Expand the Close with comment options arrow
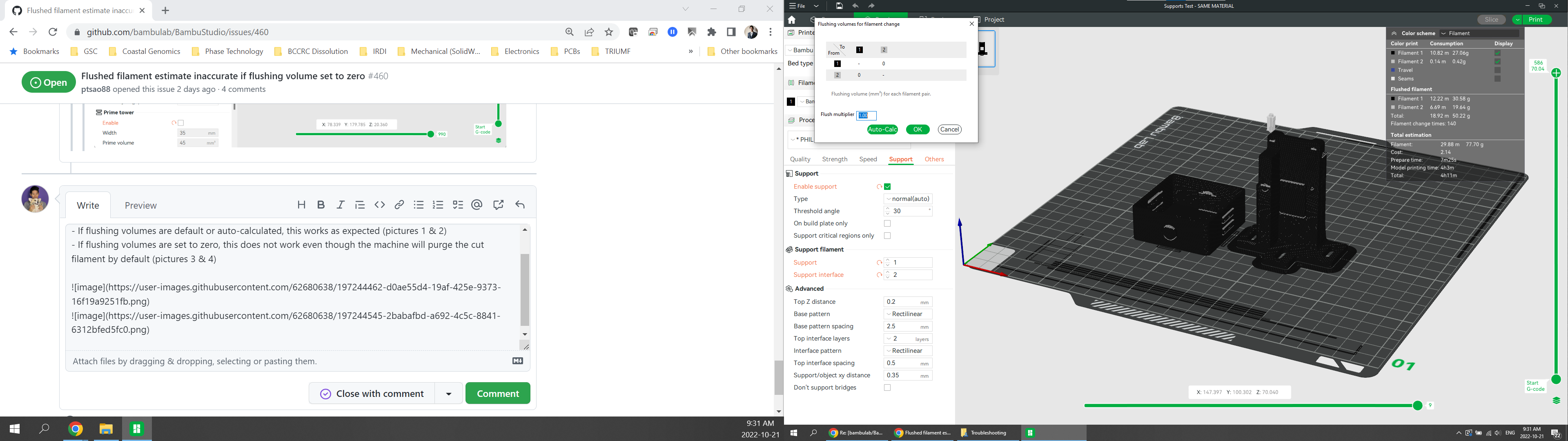 point(449,394)
